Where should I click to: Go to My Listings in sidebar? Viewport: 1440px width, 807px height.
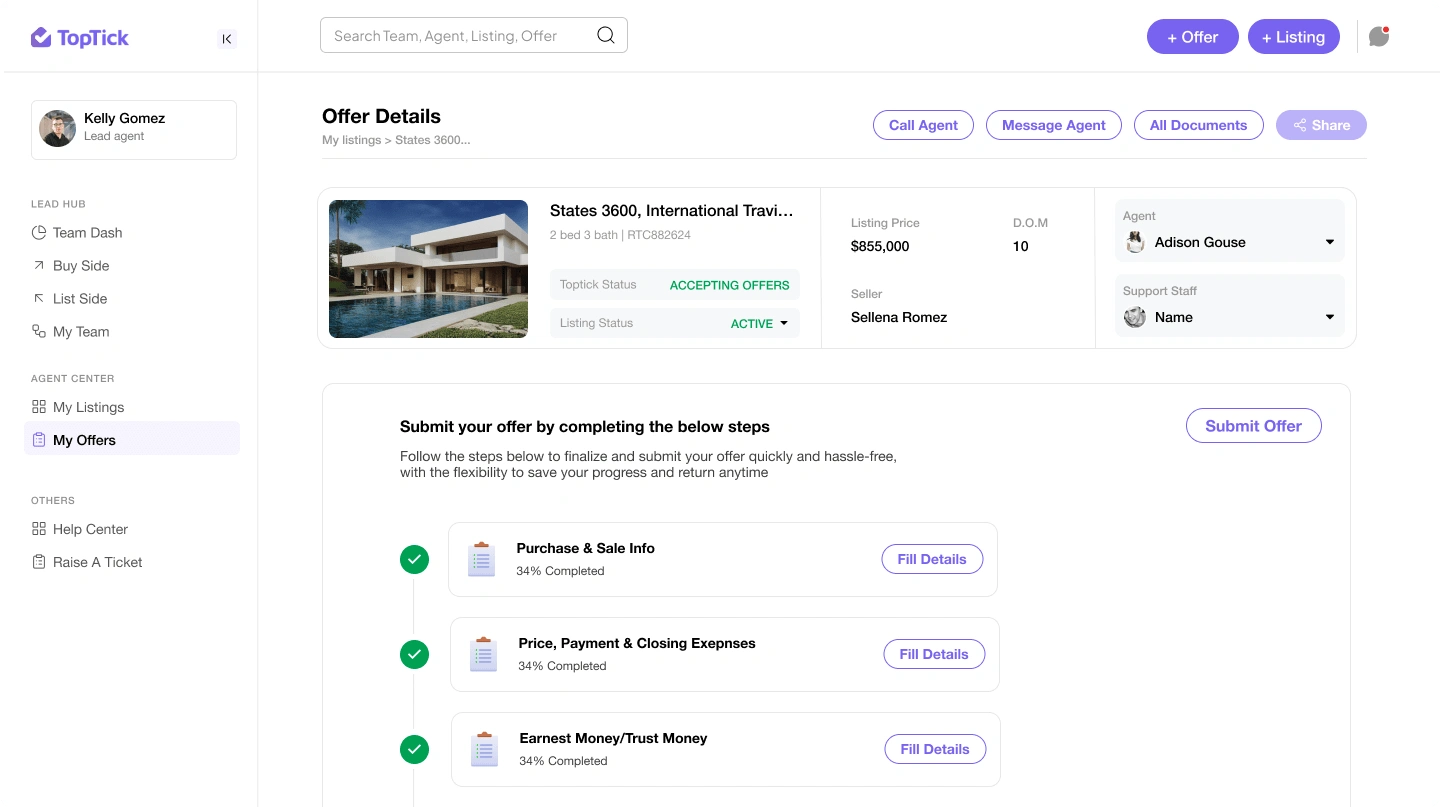(88, 407)
